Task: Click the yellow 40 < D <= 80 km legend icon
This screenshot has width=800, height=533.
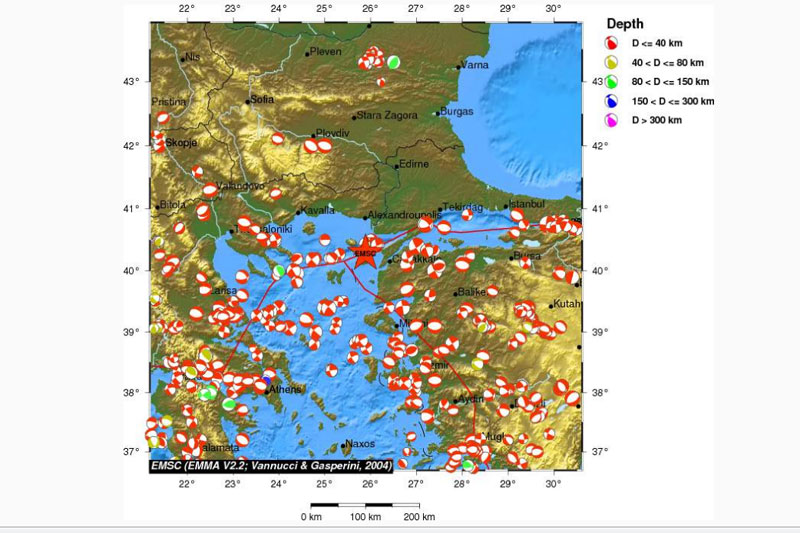Action: 612,65
